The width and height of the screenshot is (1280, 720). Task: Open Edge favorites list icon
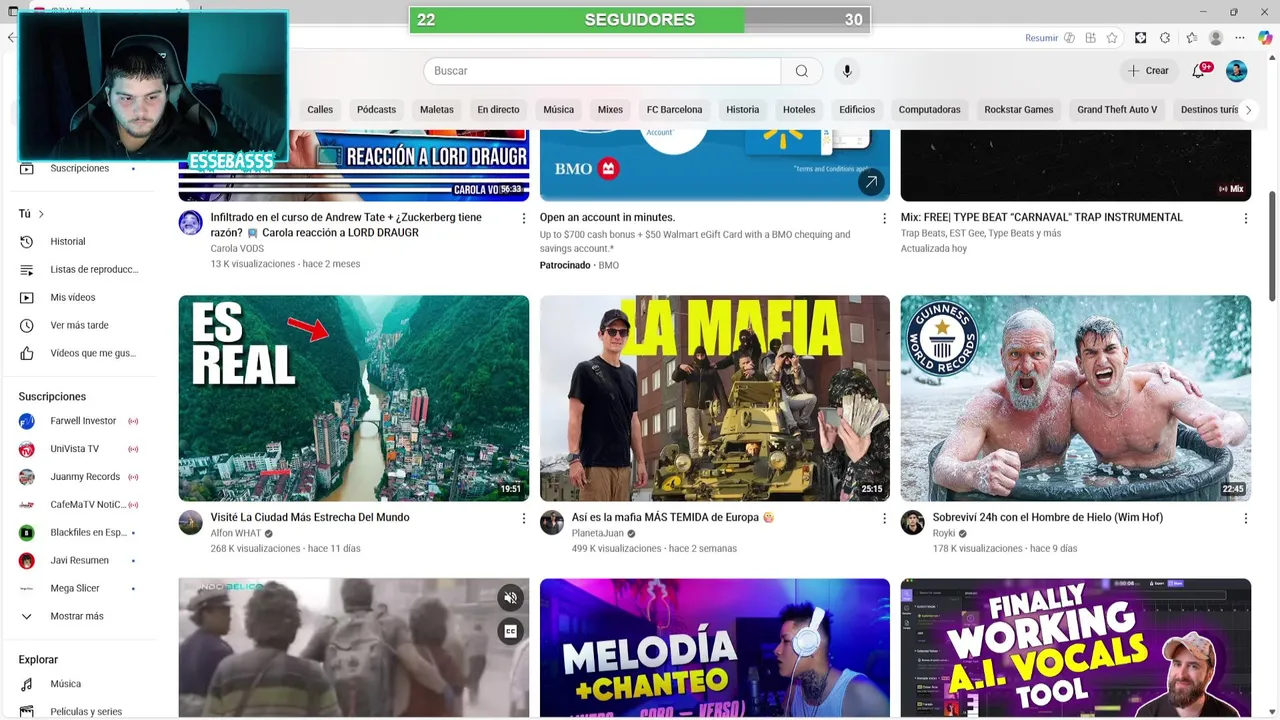click(1191, 38)
